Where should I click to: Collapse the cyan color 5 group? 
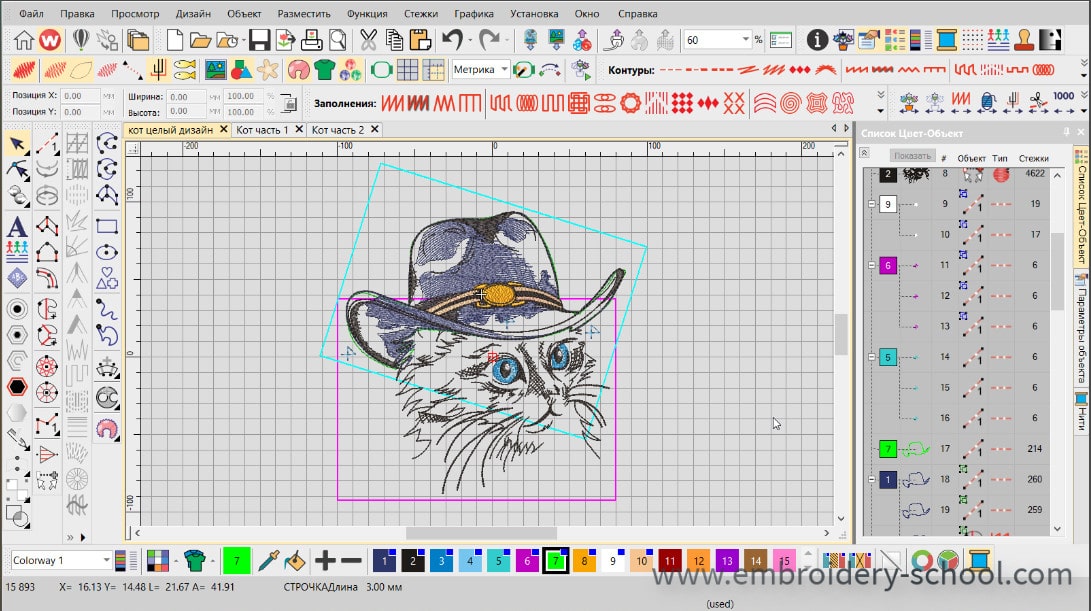pos(872,357)
